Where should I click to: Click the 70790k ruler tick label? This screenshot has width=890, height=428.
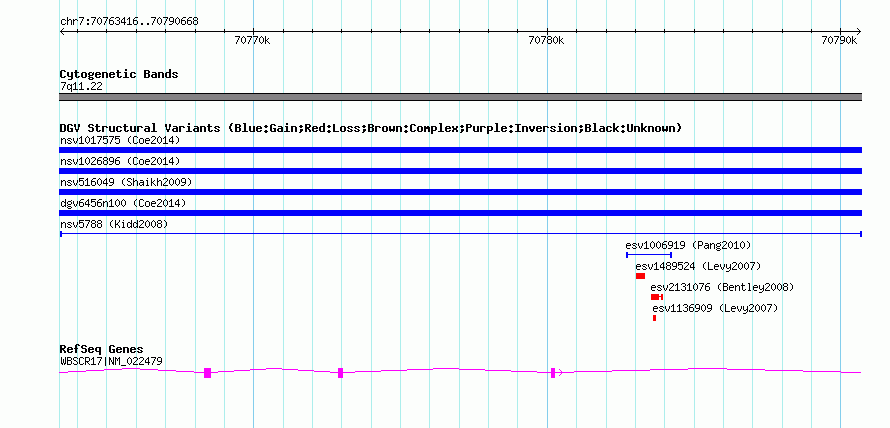[x=839, y=40]
